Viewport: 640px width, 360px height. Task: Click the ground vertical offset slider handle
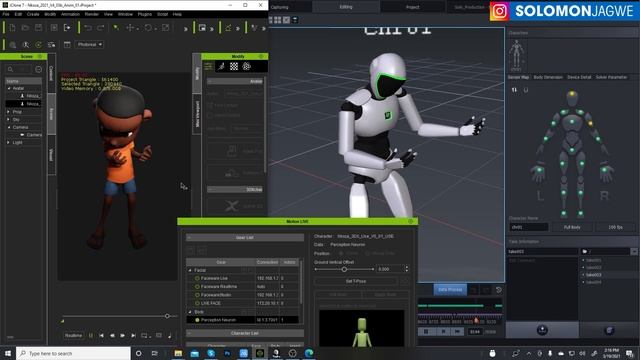coord(344,269)
